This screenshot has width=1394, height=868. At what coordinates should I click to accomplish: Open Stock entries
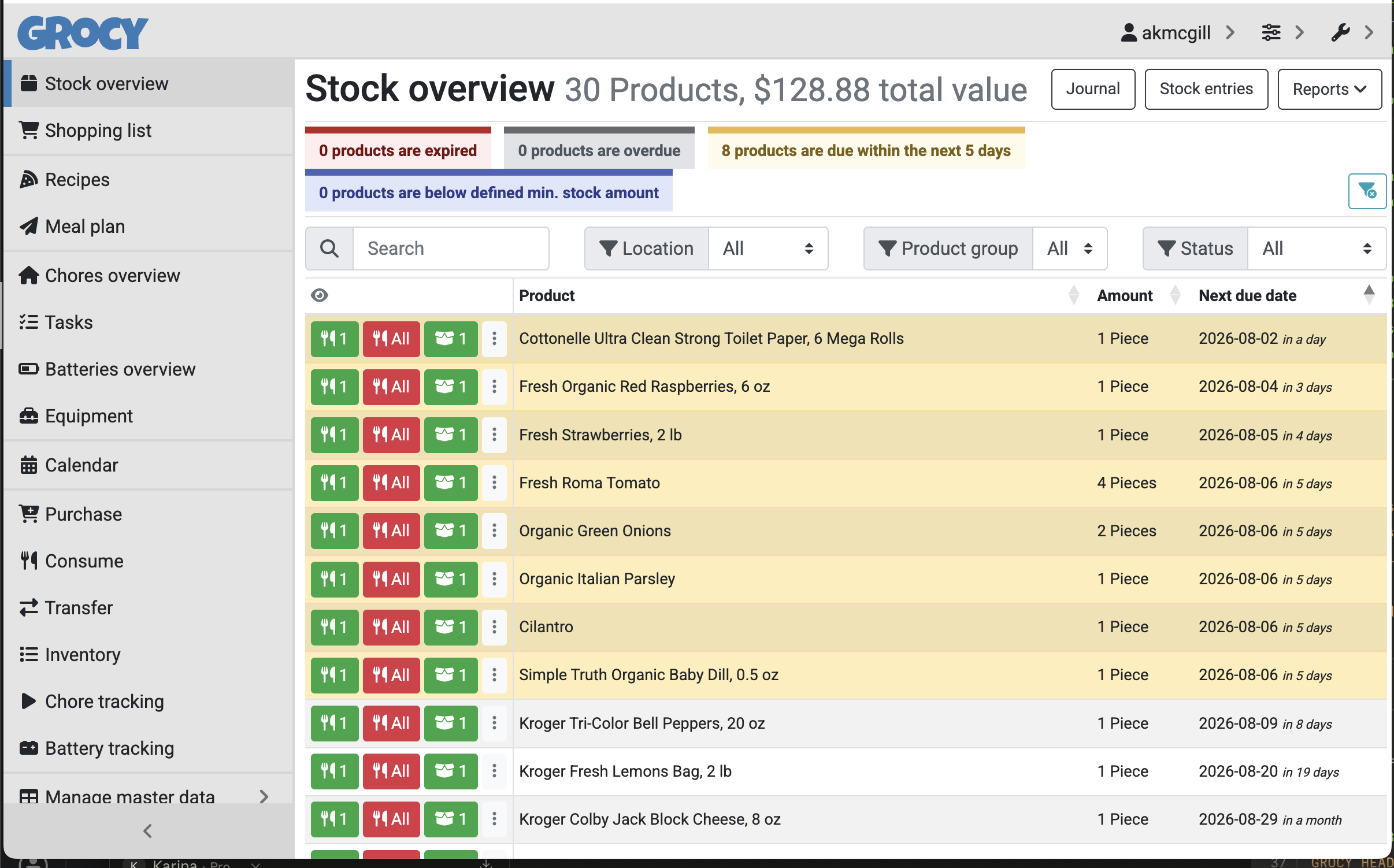click(1206, 89)
